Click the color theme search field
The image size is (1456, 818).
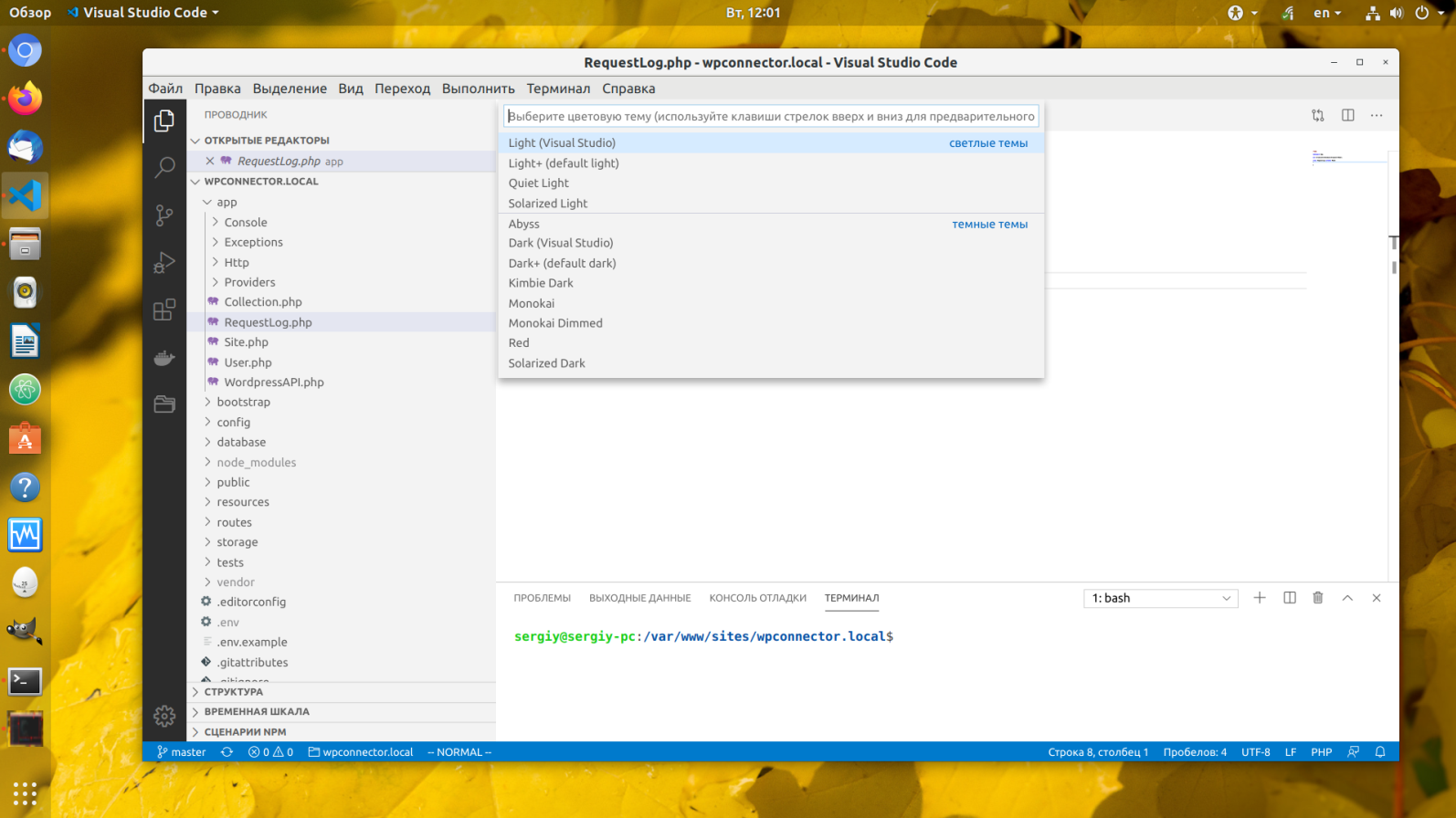click(770, 117)
